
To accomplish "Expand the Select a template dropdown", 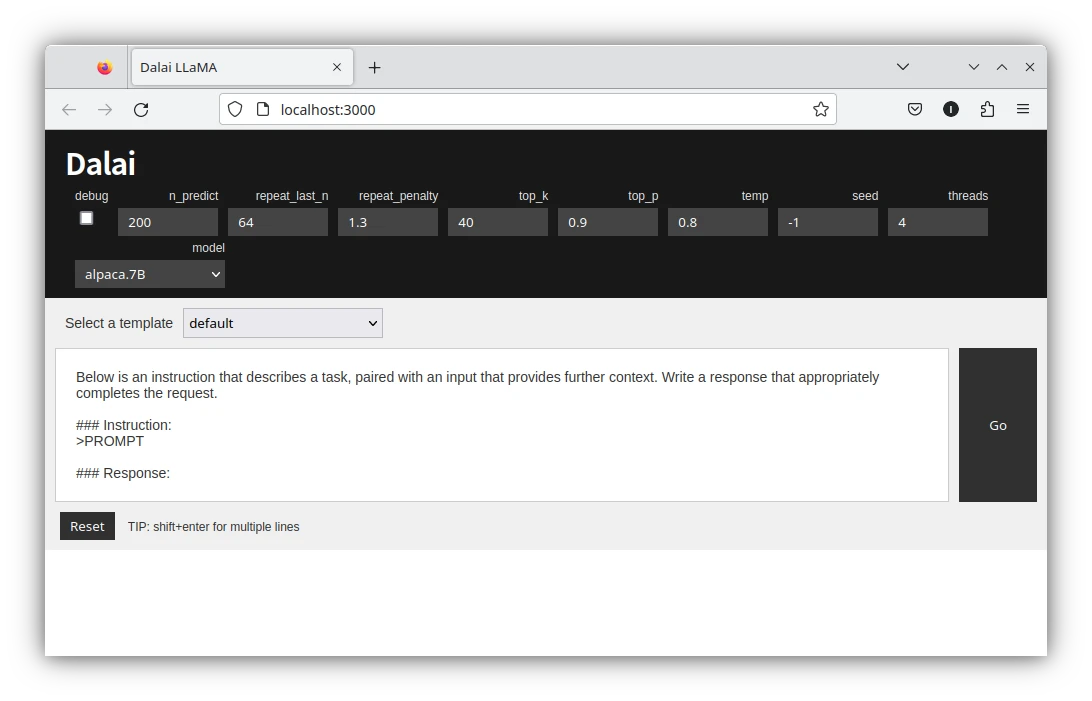I will [x=282, y=323].
